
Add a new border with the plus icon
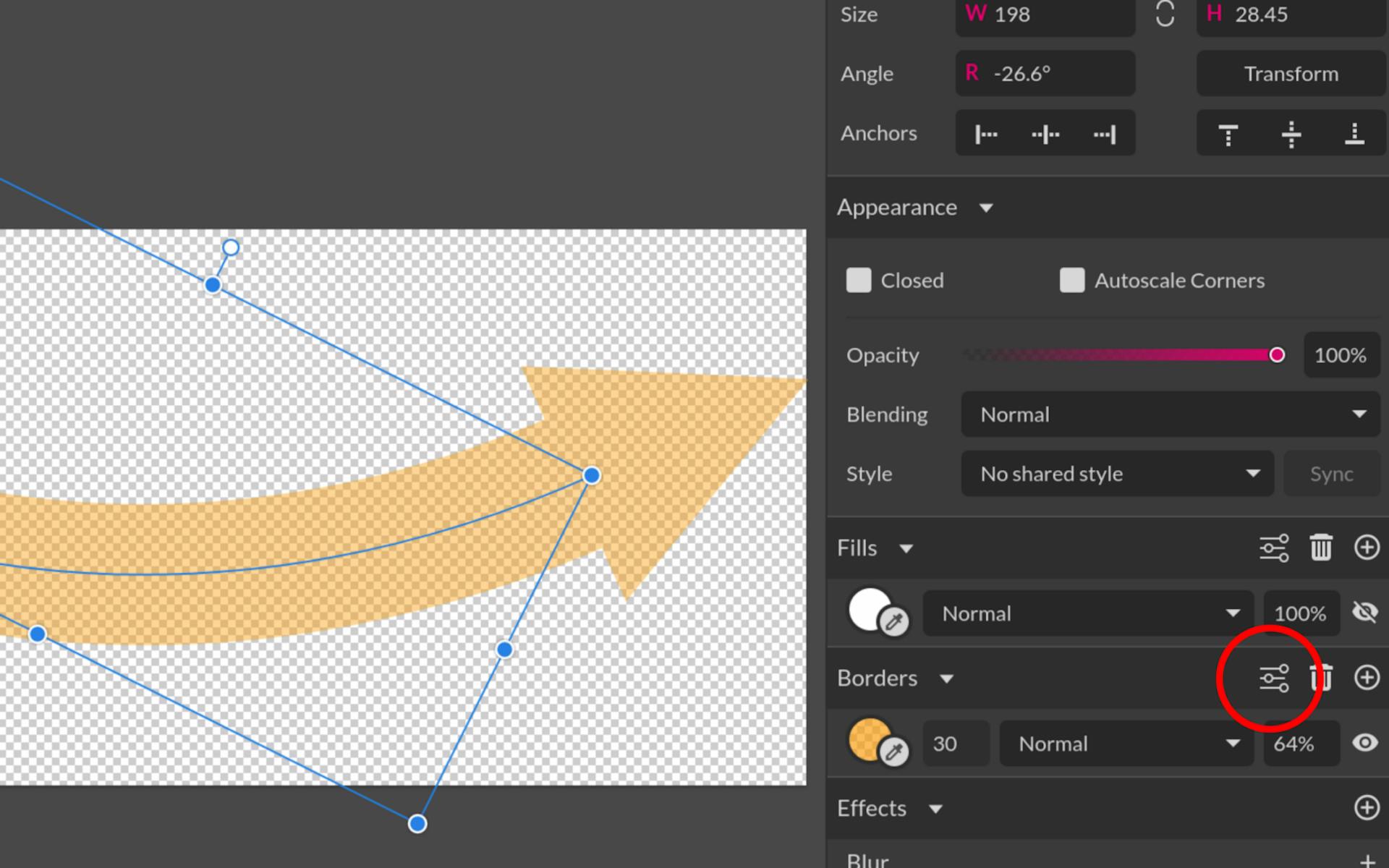pyautogui.click(x=1367, y=678)
